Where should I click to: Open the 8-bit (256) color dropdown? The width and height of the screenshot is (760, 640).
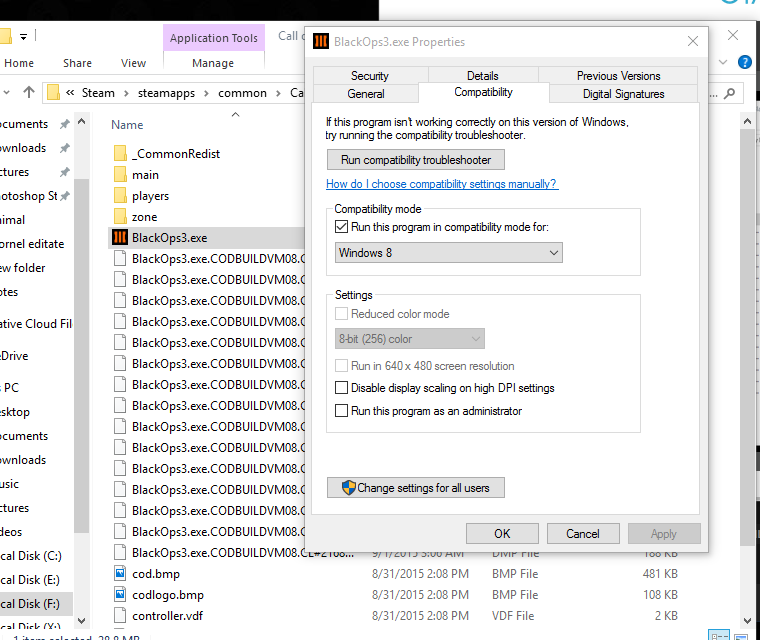410,339
